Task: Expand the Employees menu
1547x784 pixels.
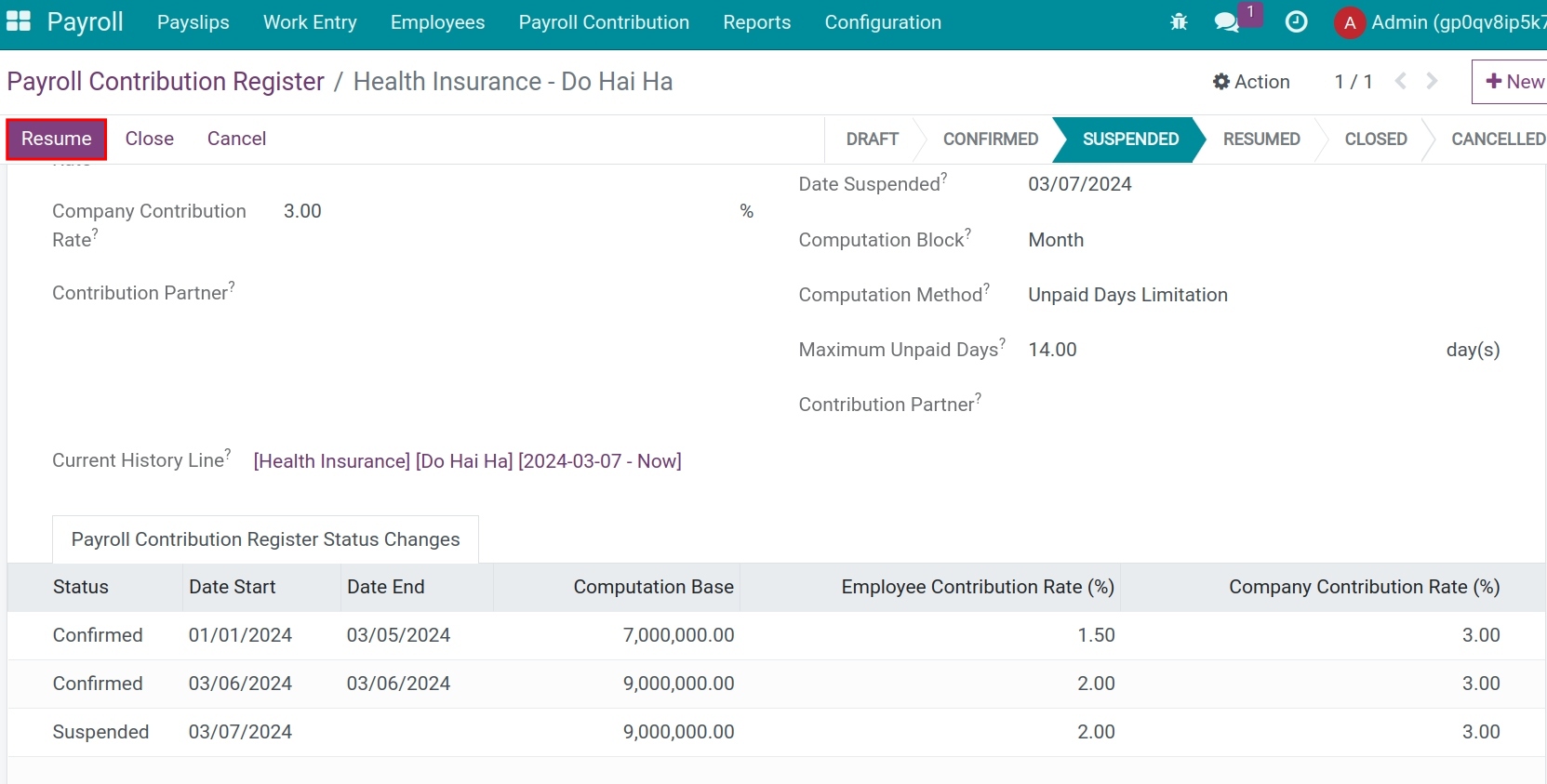Action: point(437,22)
